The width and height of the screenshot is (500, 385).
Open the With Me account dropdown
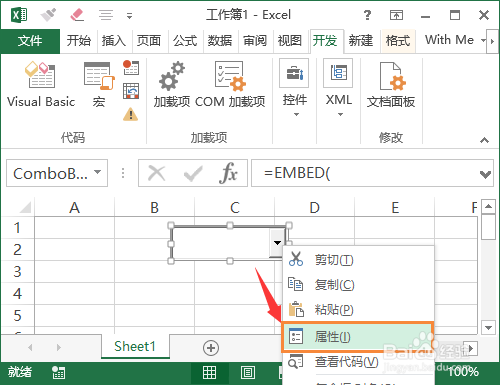click(455, 40)
